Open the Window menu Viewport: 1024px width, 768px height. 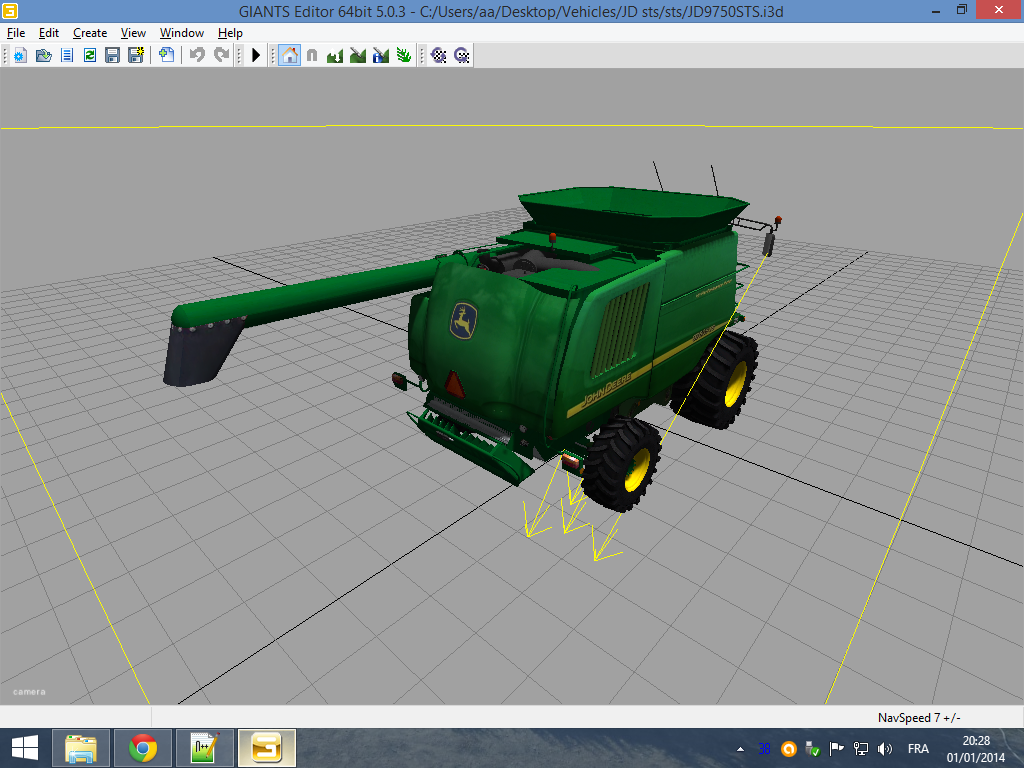[182, 33]
